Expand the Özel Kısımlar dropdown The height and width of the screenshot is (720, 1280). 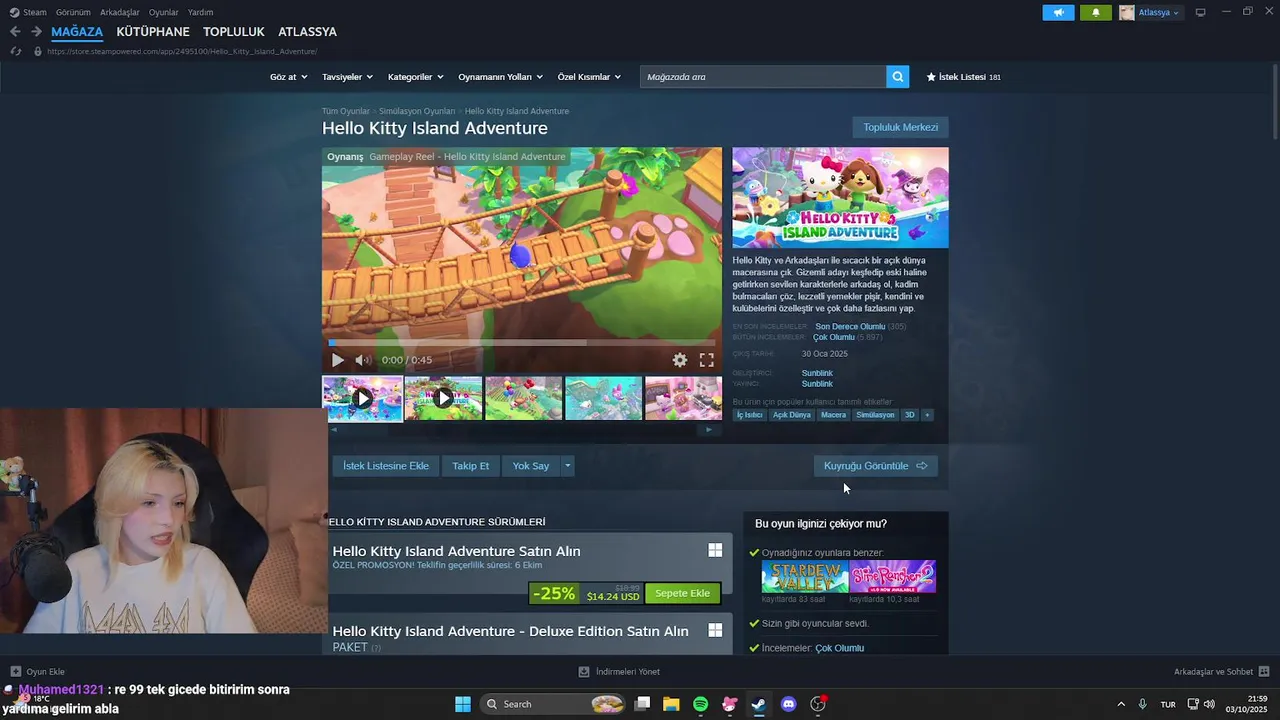pyautogui.click(x=589, y=77)
